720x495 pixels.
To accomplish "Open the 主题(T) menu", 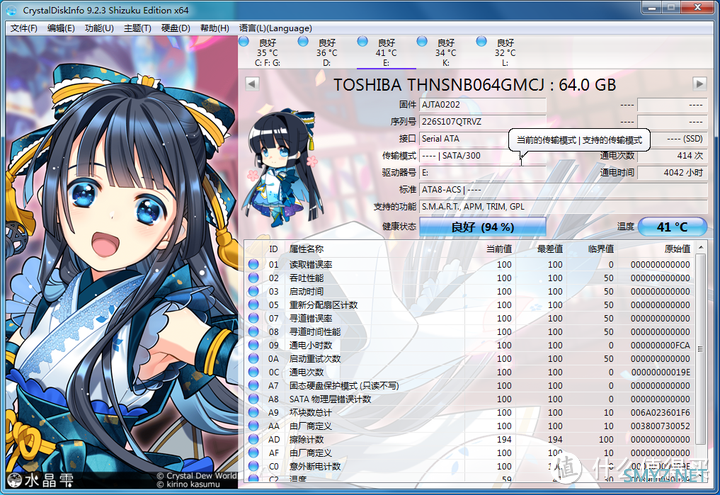I will (137, 28).
